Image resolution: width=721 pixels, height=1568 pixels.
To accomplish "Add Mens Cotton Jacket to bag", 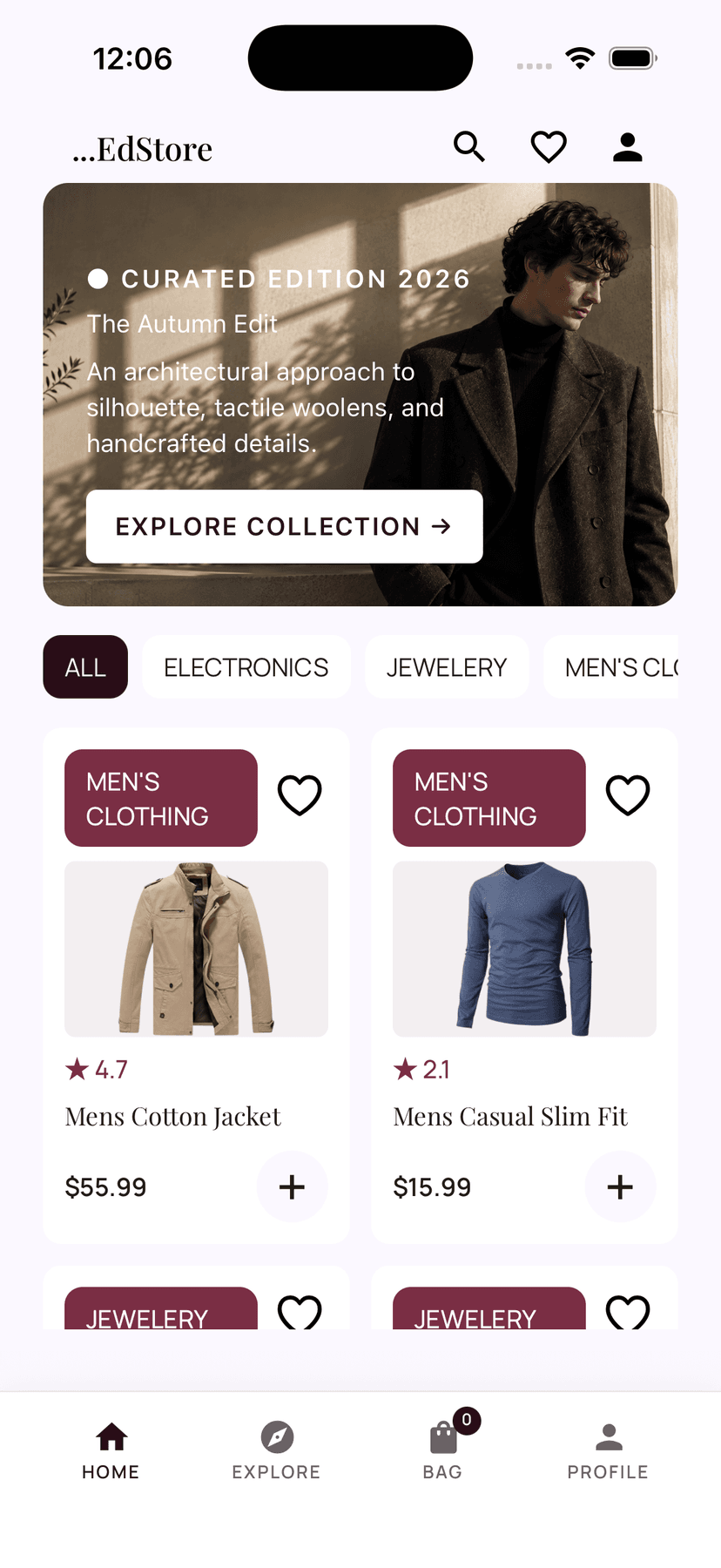I will point(292,1187).
